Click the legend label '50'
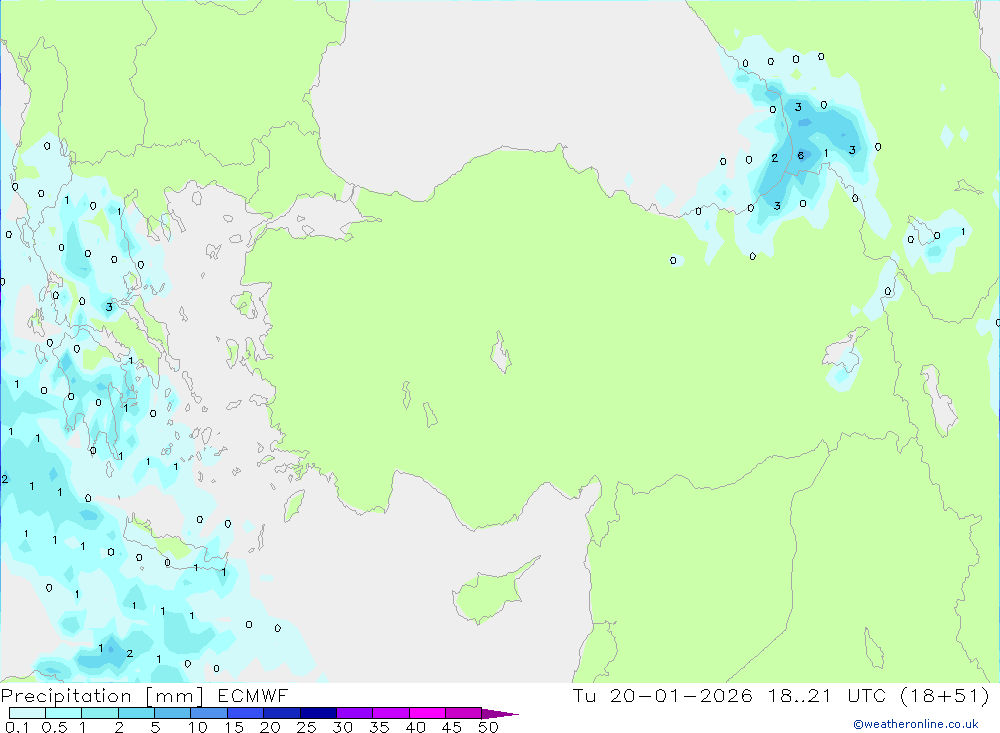The image size is (1000, 733). pyautogui.click(x=488, y=727)
